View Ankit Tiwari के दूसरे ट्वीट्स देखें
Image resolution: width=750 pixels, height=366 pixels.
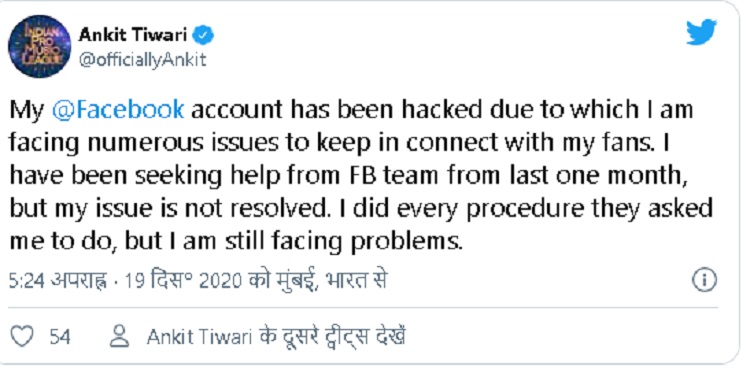(276, 336)
